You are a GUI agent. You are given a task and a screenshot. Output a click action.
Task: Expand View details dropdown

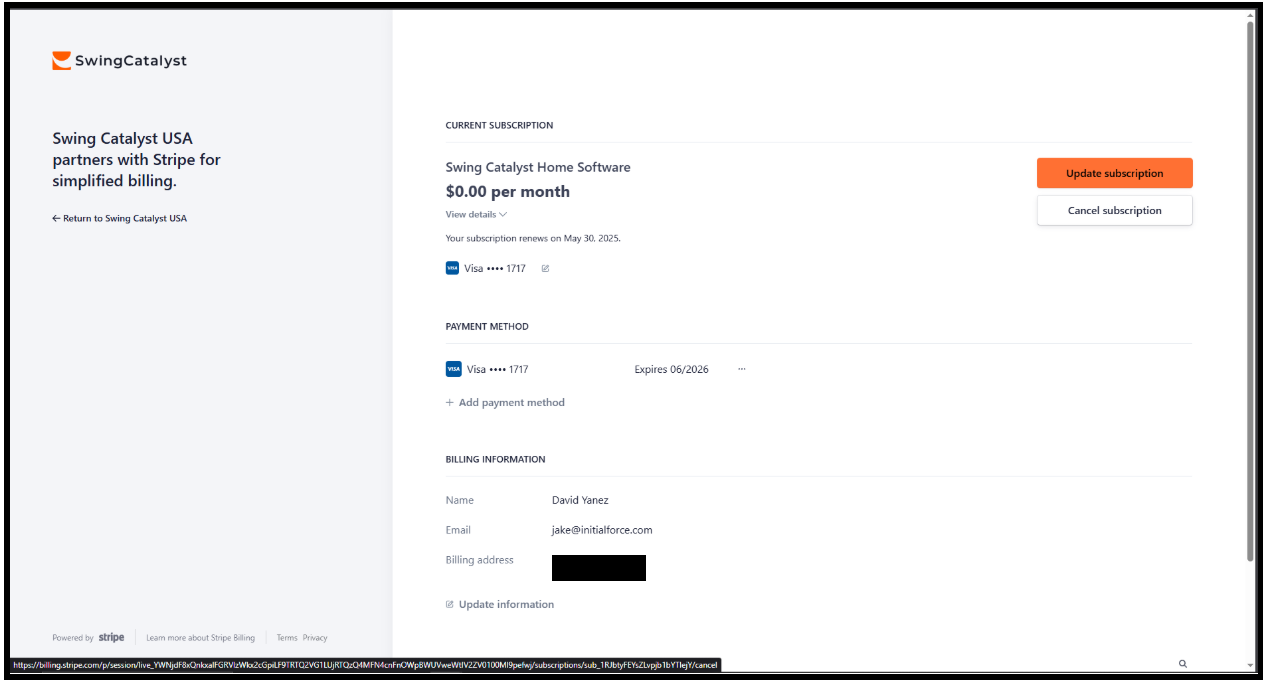pyautogui.click(x=476, y=214)
